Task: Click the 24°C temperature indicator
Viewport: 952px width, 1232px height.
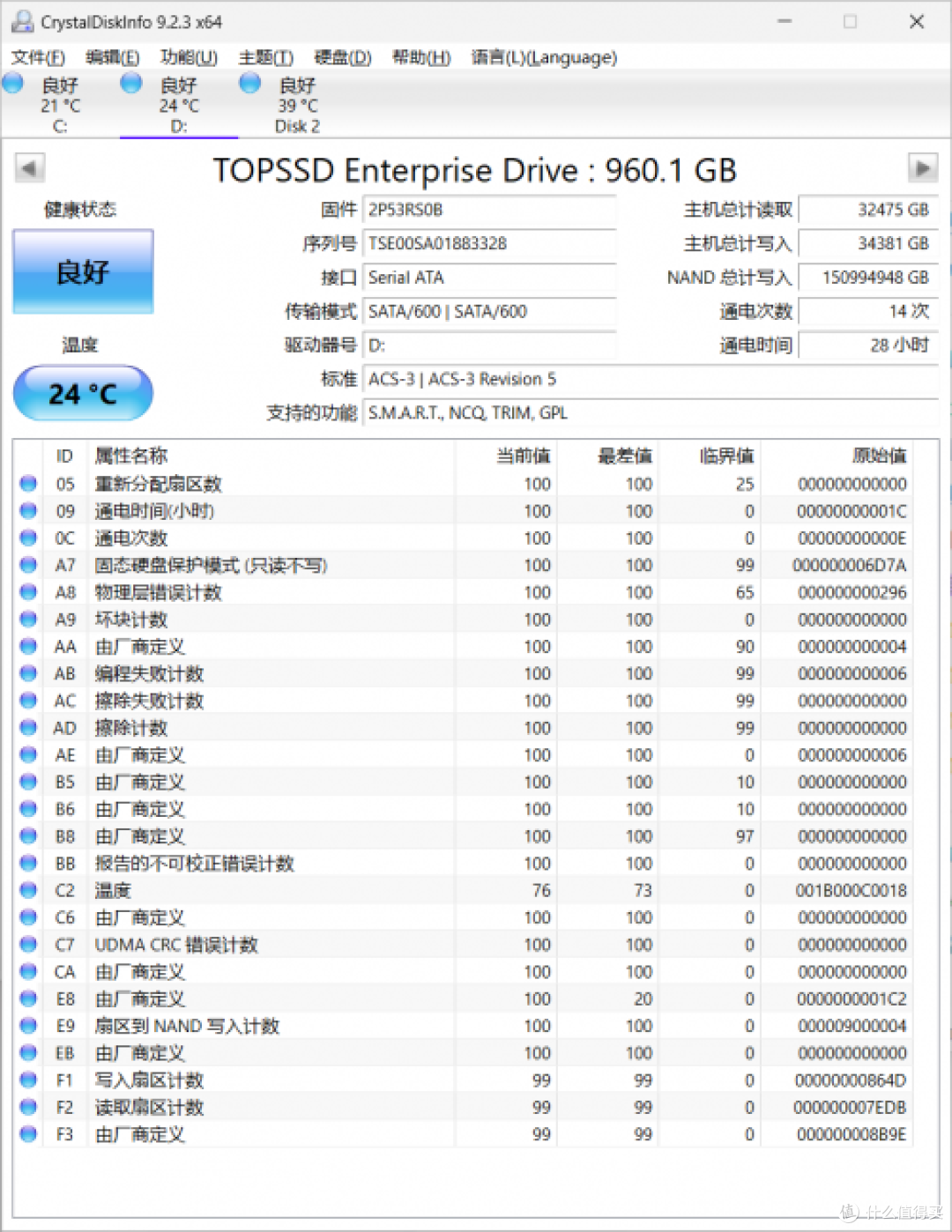Action: click(82, 393)
